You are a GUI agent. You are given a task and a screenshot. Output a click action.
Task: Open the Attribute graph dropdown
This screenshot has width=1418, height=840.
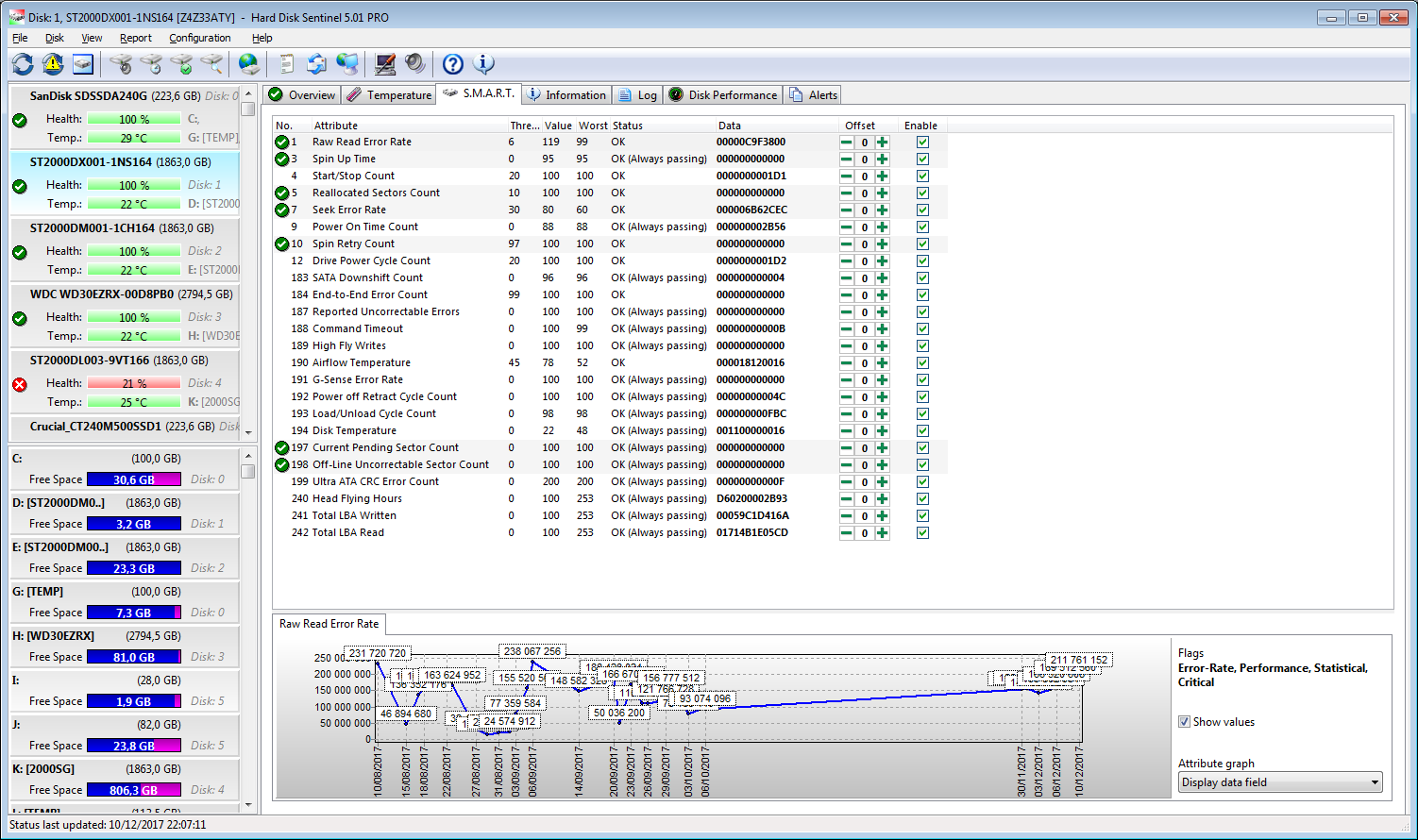(x=1280, y=782)
